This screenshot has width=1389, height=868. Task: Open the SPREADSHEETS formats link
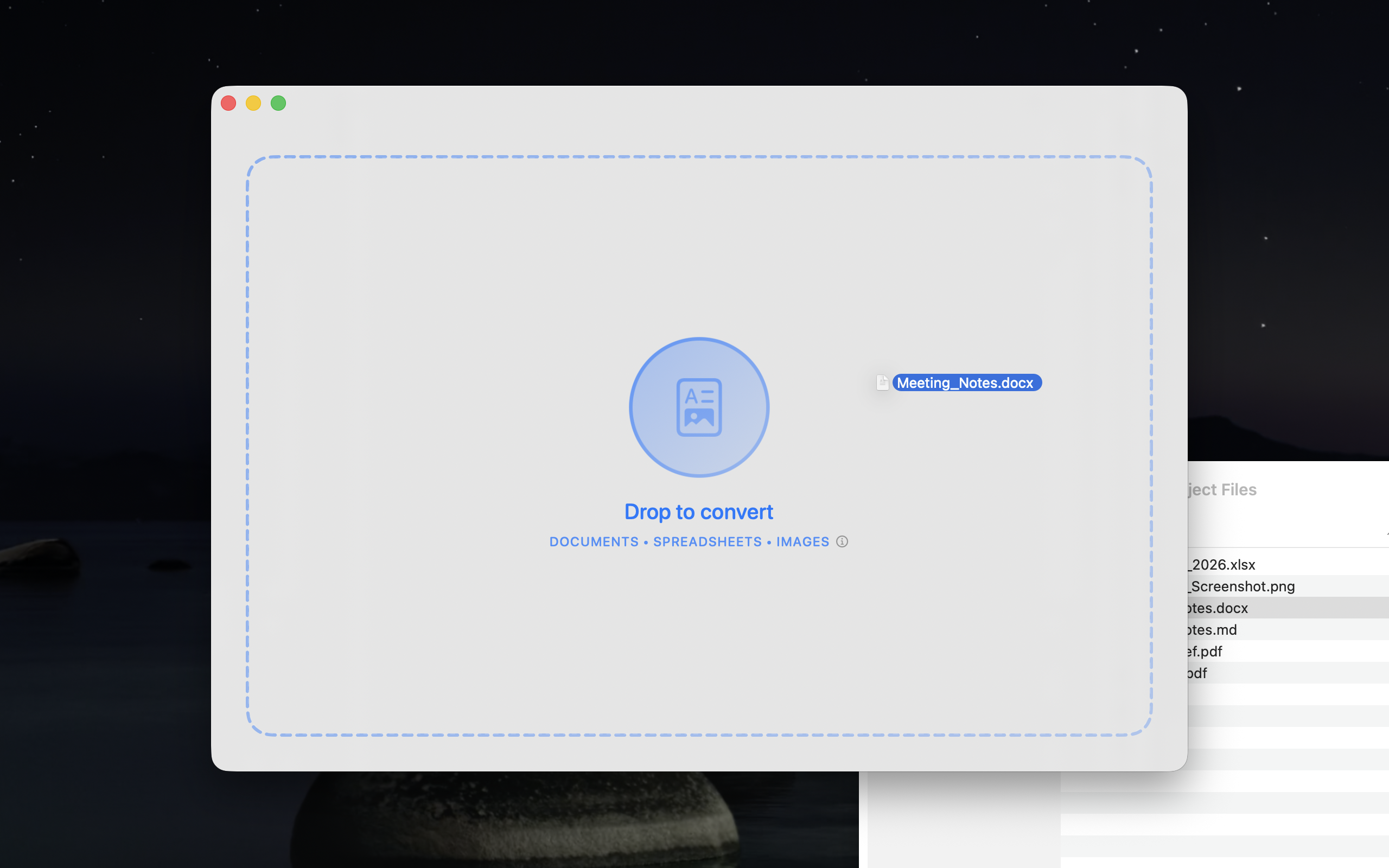[707, 541]
